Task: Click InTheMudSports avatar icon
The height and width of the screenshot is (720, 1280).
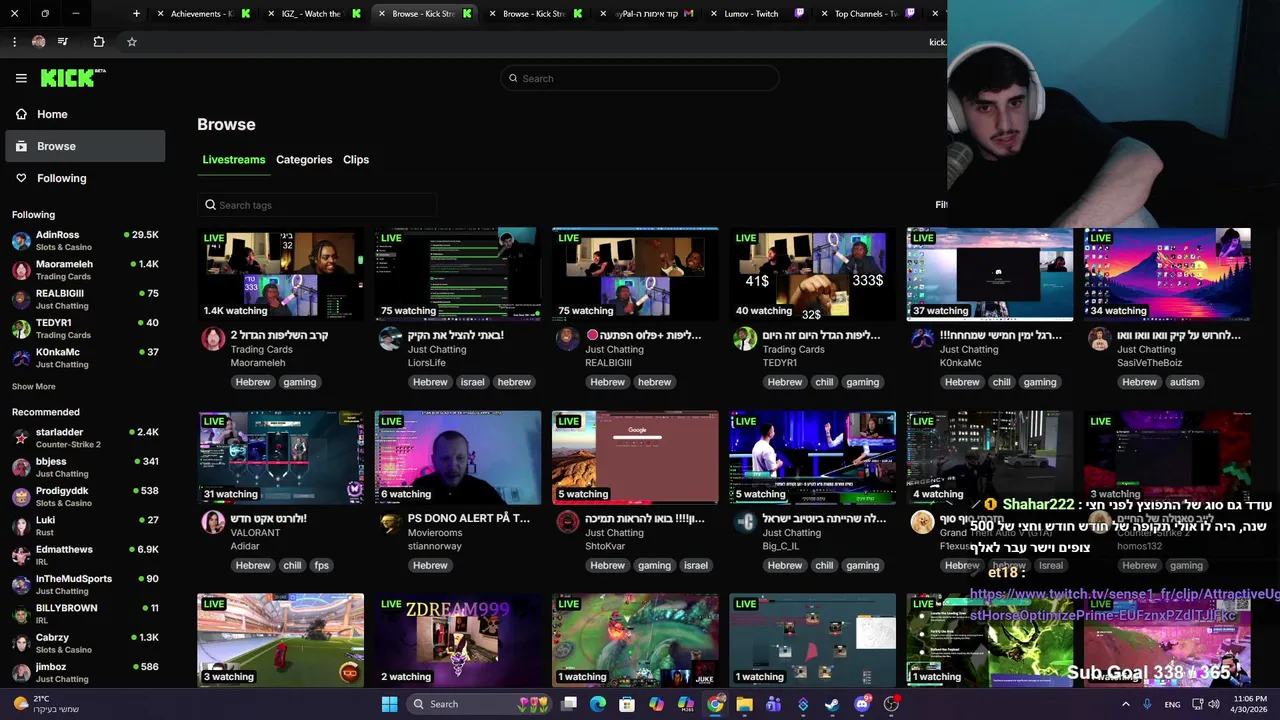Action: [21, 585]
